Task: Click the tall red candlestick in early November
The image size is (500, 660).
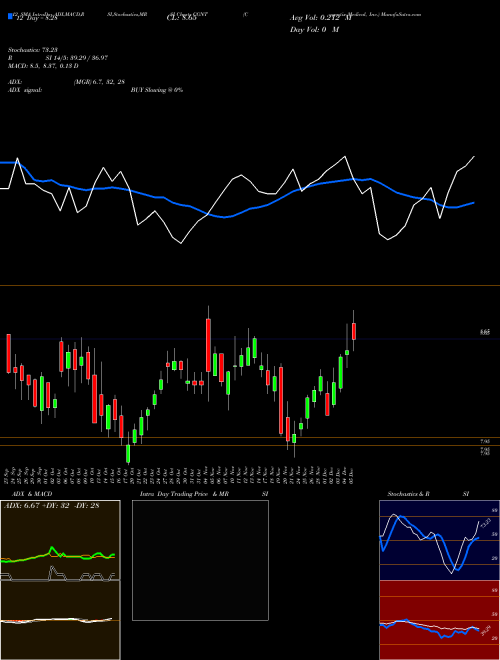Action: tap(208, 345)
